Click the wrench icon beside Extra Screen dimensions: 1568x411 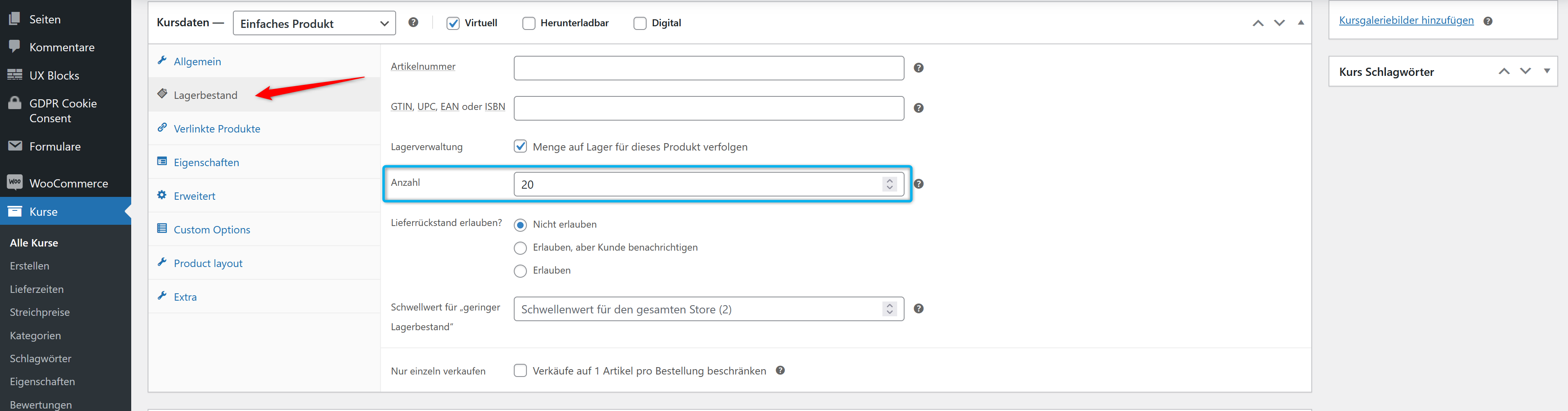pyautogui.click(x=162, y=295)
